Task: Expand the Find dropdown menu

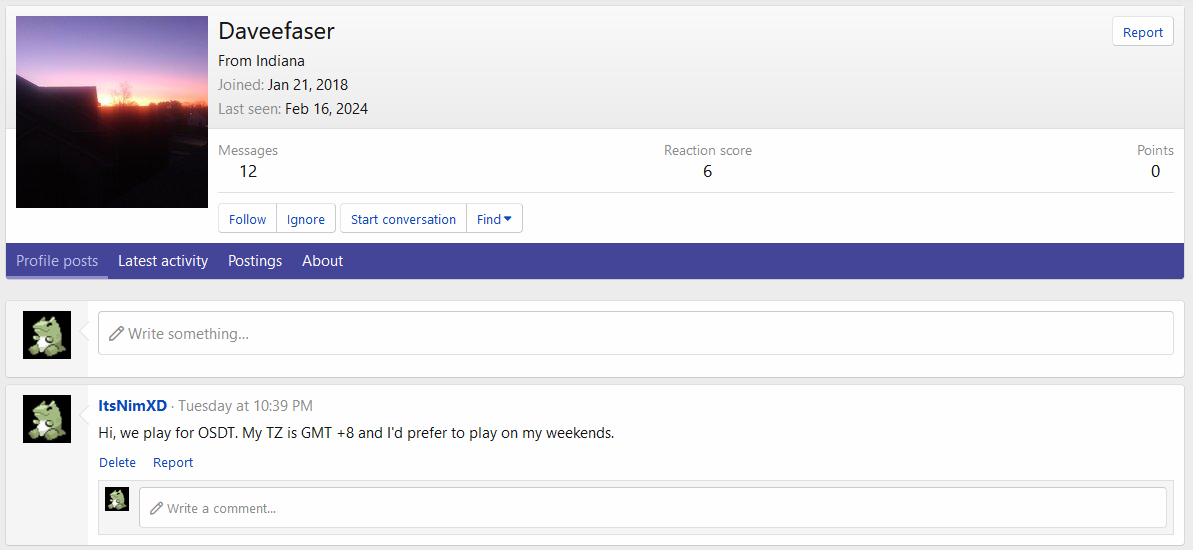Action: coord(494,219)
